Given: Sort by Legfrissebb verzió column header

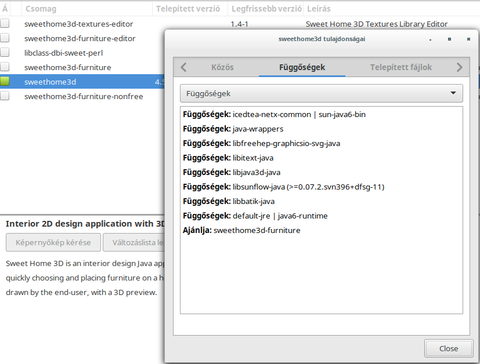Looking at the screenshot, I should 266,9.
